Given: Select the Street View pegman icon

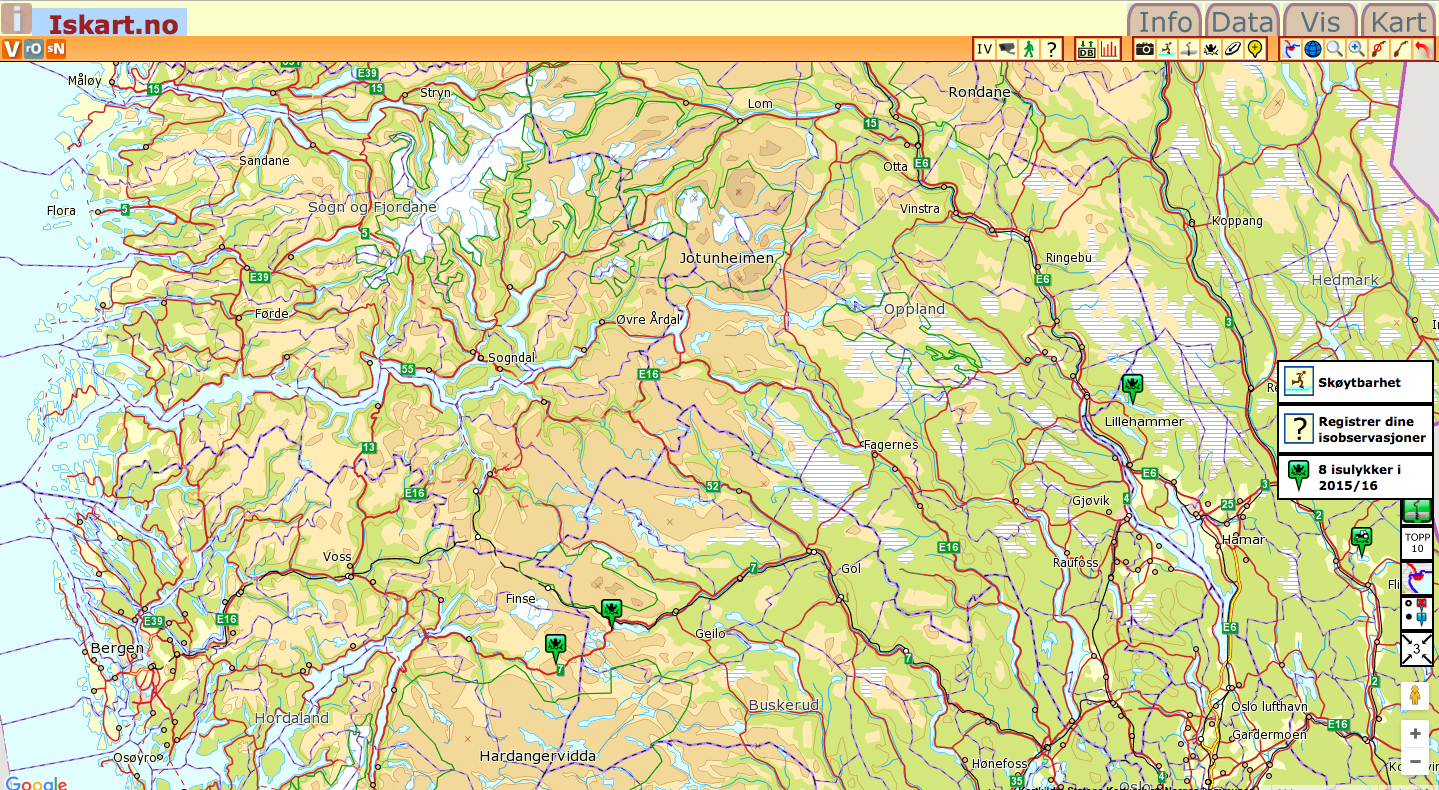Looking at the screenshot, I should pos(1415,695).
